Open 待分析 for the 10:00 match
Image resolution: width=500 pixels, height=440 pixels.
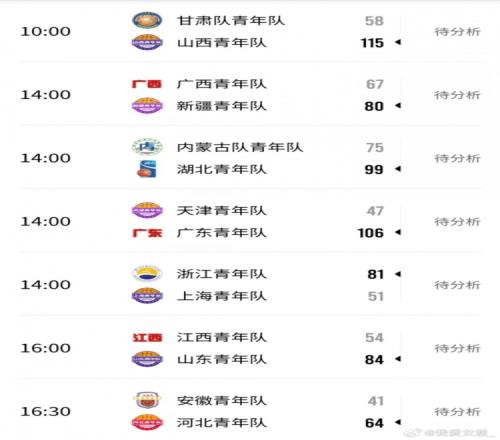click(457, 32)
